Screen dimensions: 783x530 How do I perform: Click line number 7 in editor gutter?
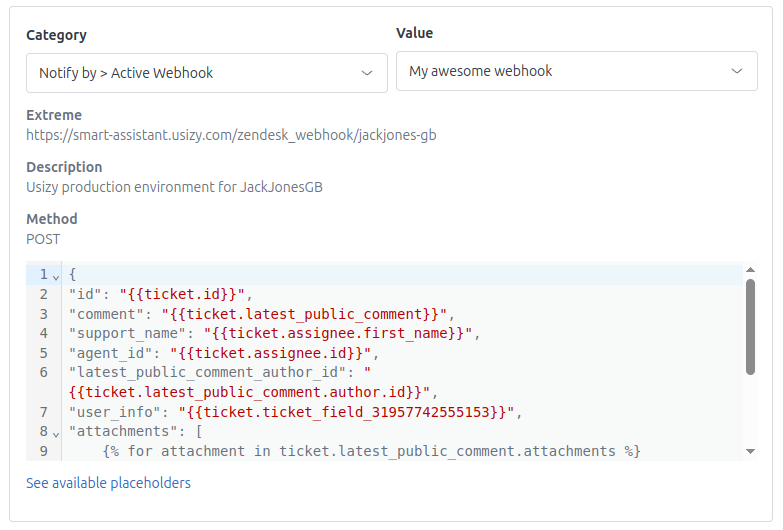tap(44, 412)
